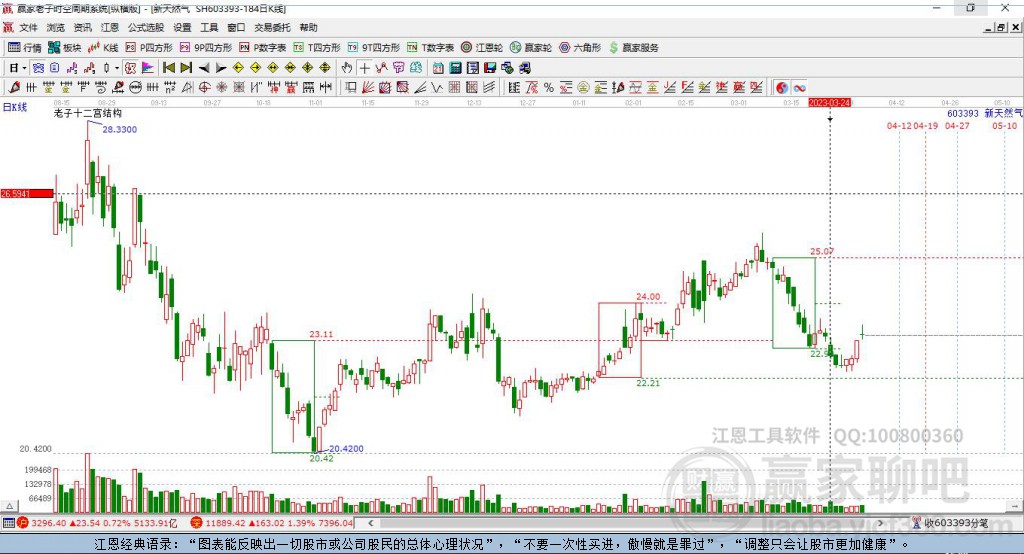Select the angle protractor drawing tool

coord(187,88)
